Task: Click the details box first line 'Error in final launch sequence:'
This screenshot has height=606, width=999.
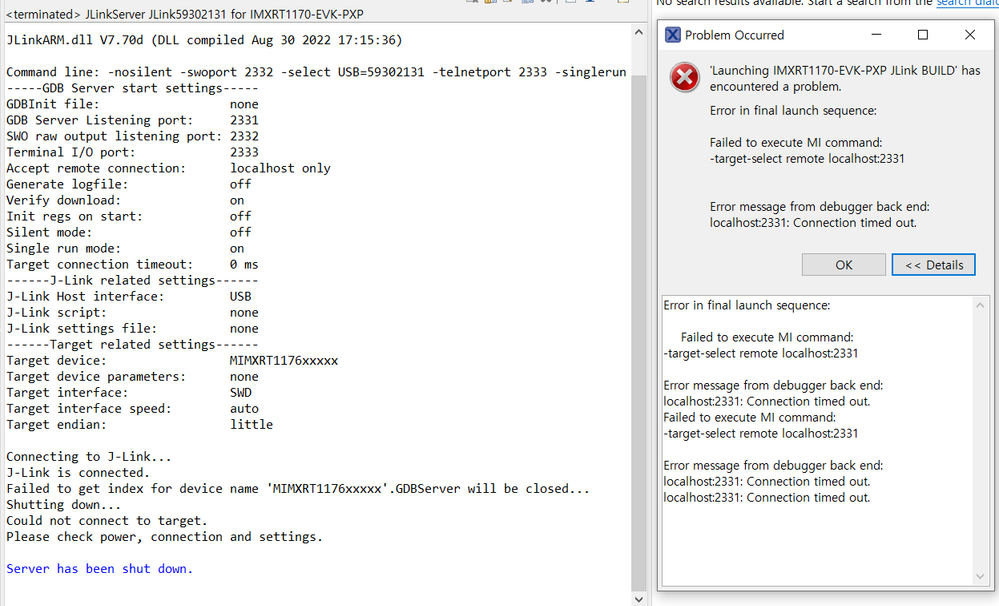Action: (x=747, y=305)
